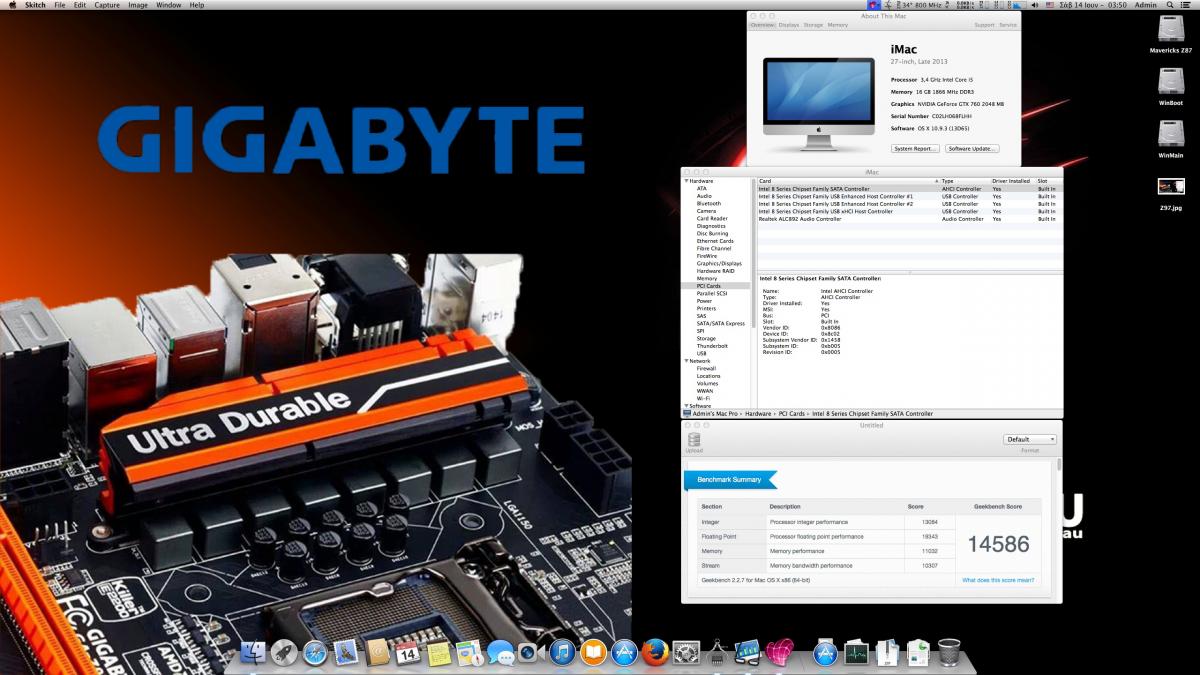
Task: Select the Realtek ALC892 Audio Controller row
Action: pyautogui.click(x=910, y=219)
